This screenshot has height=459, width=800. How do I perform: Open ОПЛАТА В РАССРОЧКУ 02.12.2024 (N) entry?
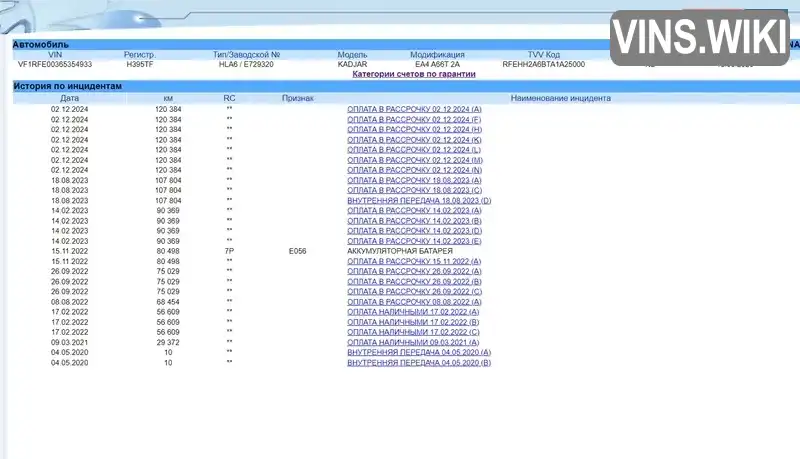click(414, 170)
